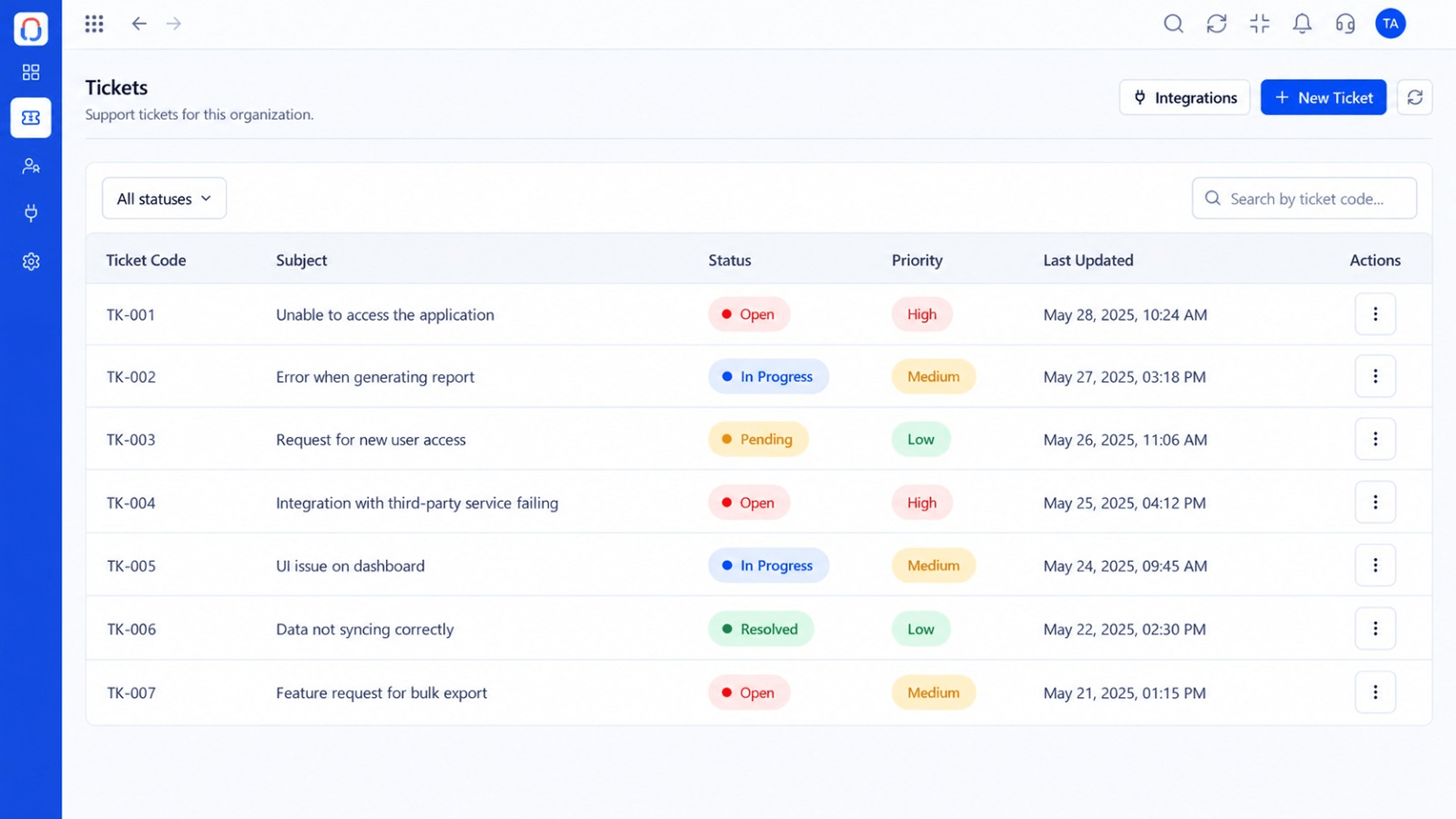1456x819 pixels.
Task: Click the Last Updated column header
Action: (x=1088, y=260)
